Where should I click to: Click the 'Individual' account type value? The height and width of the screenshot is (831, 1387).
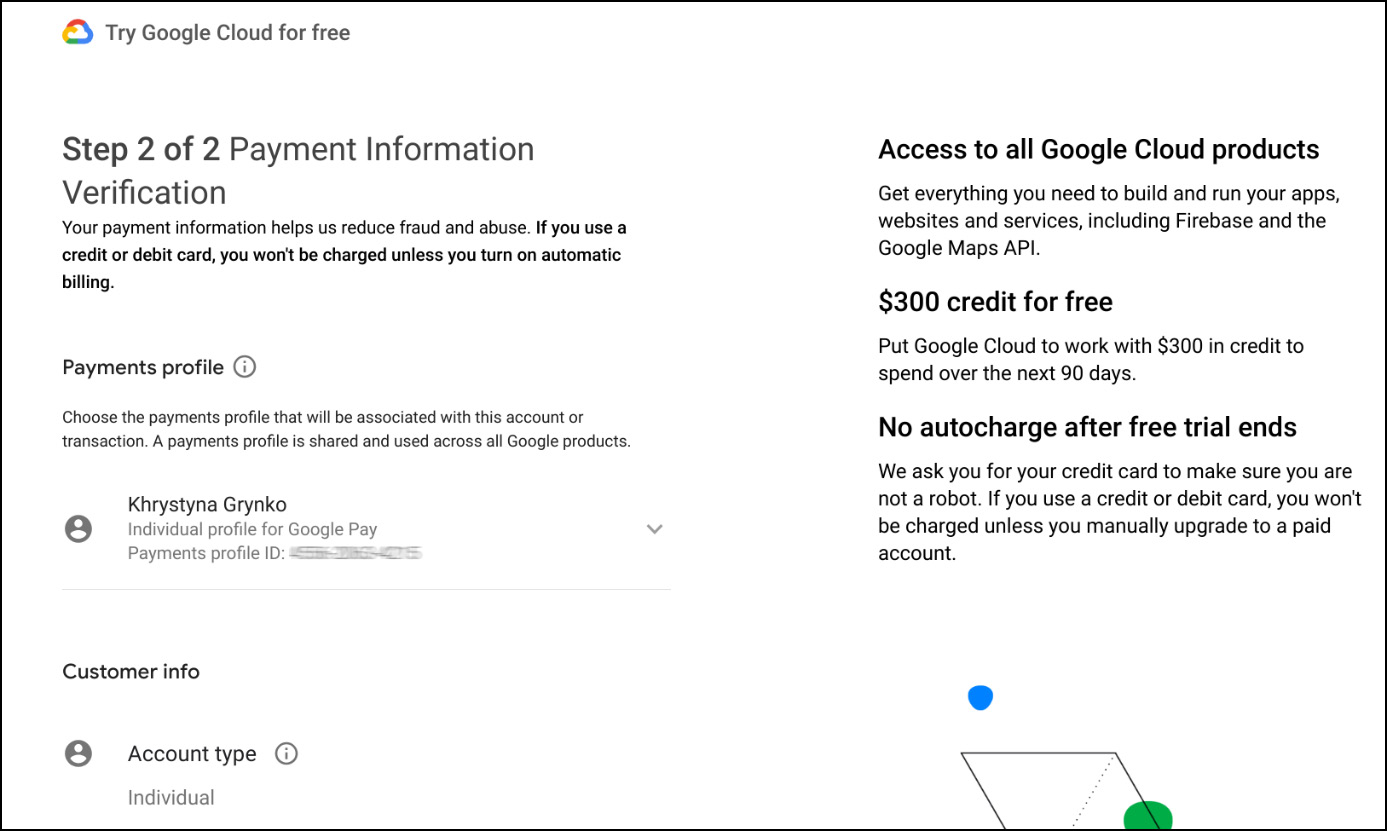[x=171, y=798]
